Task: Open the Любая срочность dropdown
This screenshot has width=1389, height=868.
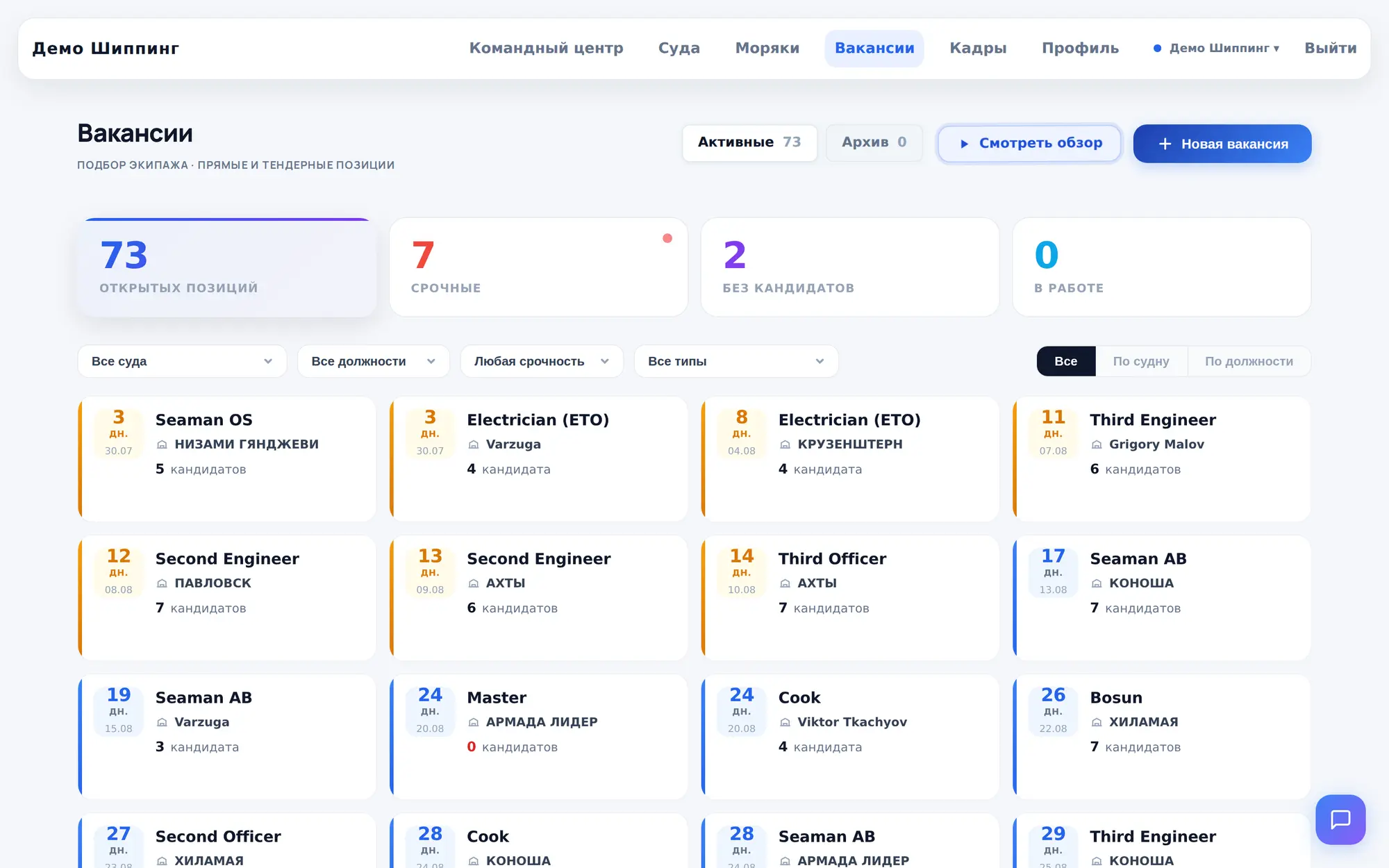Action: pos(542,361)
